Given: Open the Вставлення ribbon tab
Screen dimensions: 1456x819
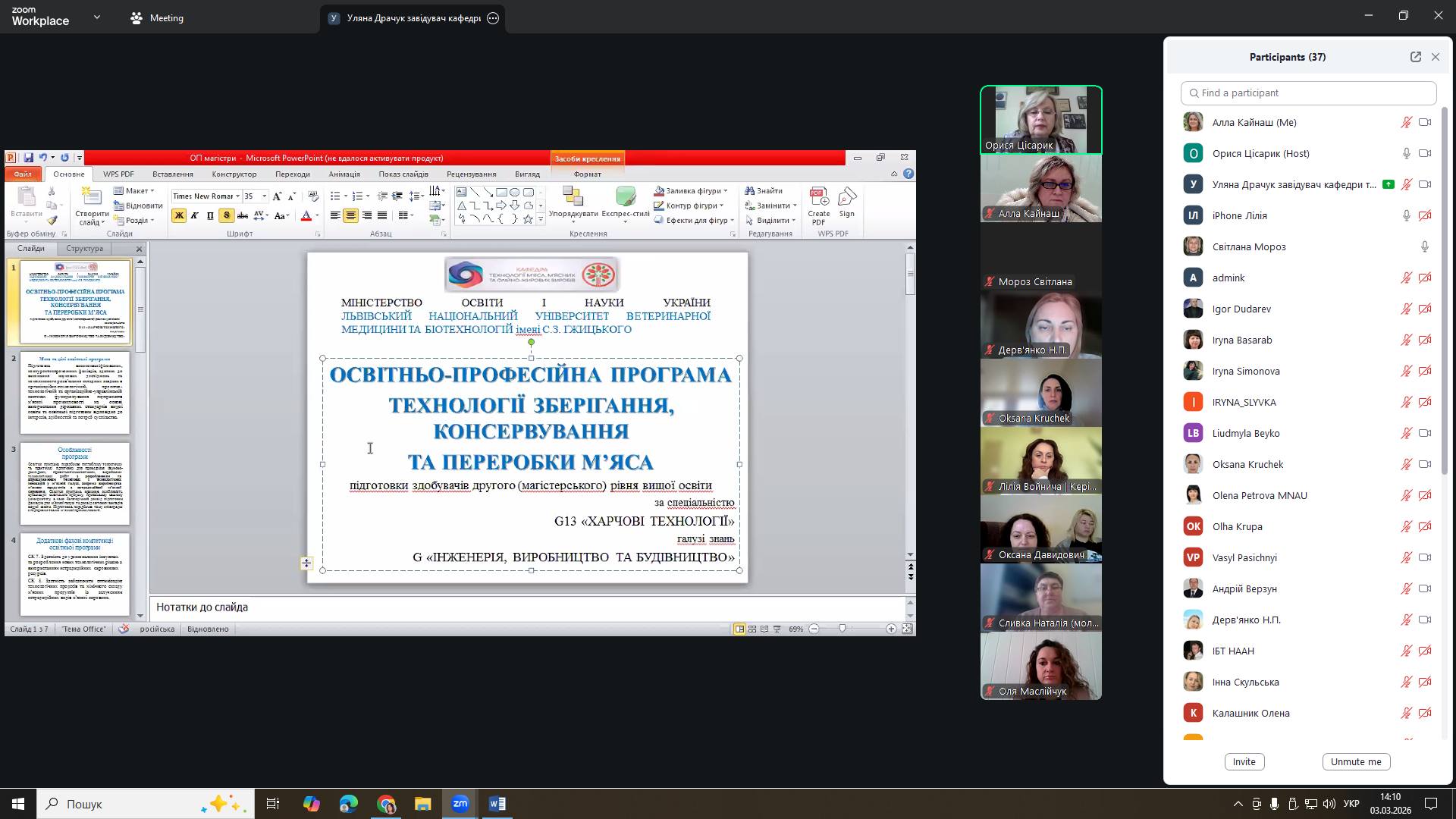Looking at the screenshot, I should [x=172, y=174].
